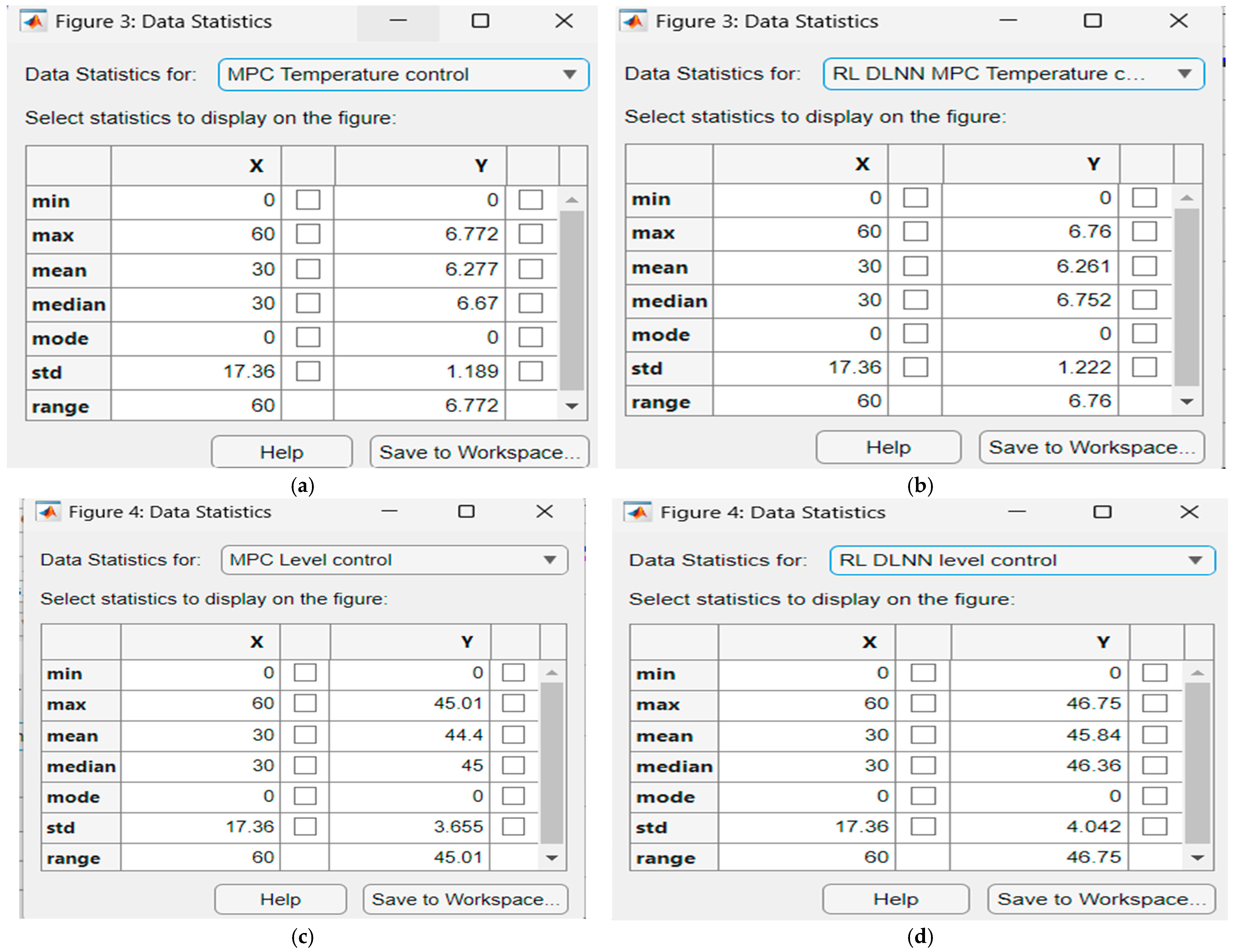Open MPC Temperature control dropdown
The height and width of the screenshot is (952, 1233).
(x=570, y=75)
